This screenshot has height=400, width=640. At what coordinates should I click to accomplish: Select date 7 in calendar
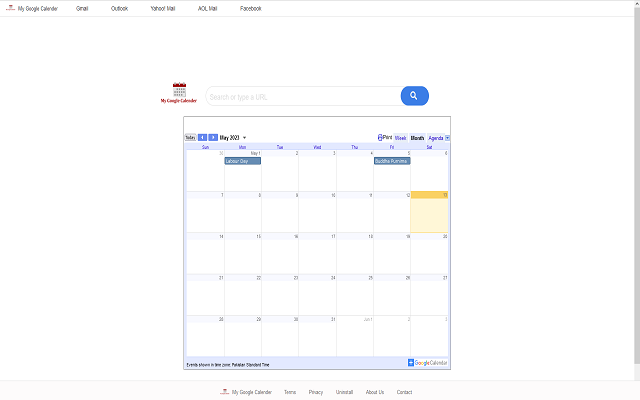click(x=222, y=195)
